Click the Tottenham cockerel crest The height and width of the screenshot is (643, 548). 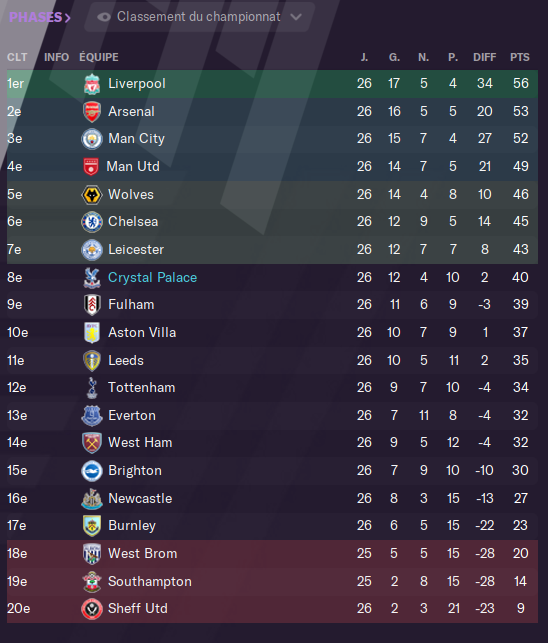(92, 388)
